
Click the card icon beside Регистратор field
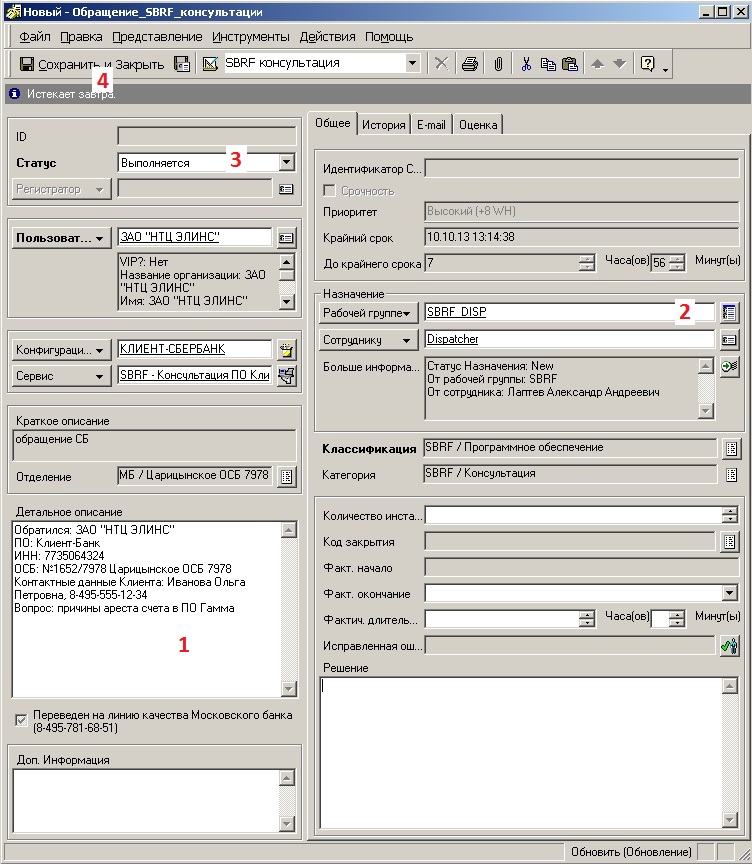tap(286, 189)
